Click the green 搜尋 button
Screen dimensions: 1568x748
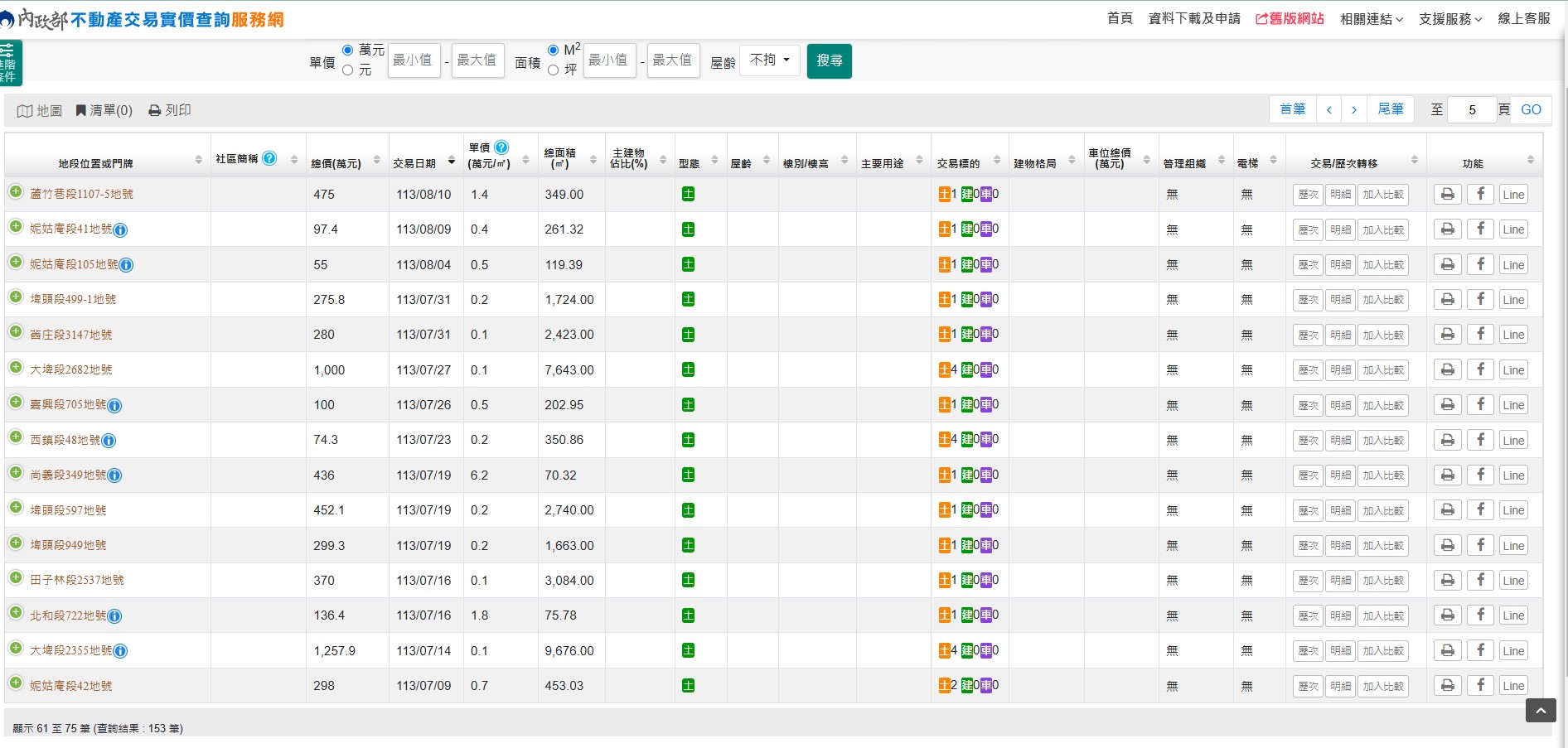pos(829,61)
